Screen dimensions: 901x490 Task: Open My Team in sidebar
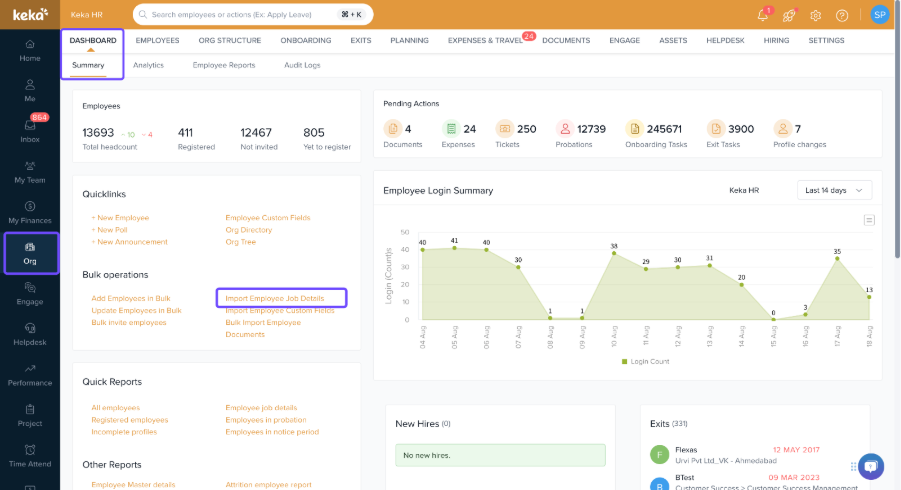point(30,172)
